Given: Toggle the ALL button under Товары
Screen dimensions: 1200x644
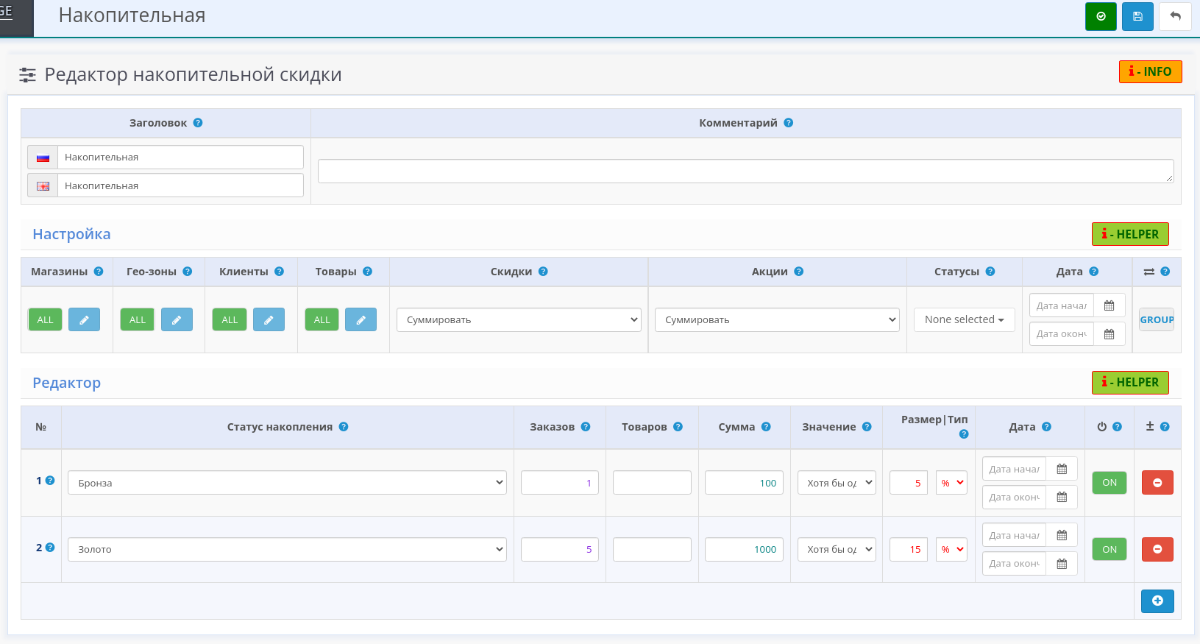Looking at the screenshot, I should point(322,319).
